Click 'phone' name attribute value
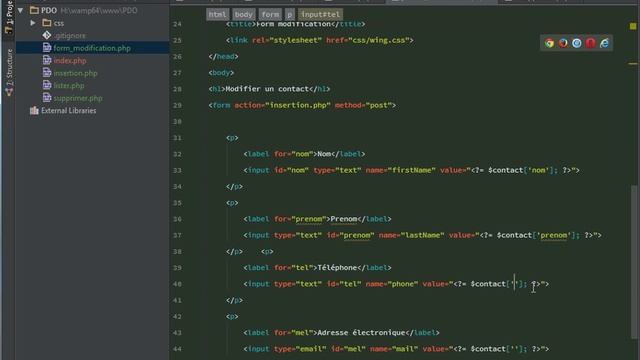640x360 pixels. (x=402, y=284)
